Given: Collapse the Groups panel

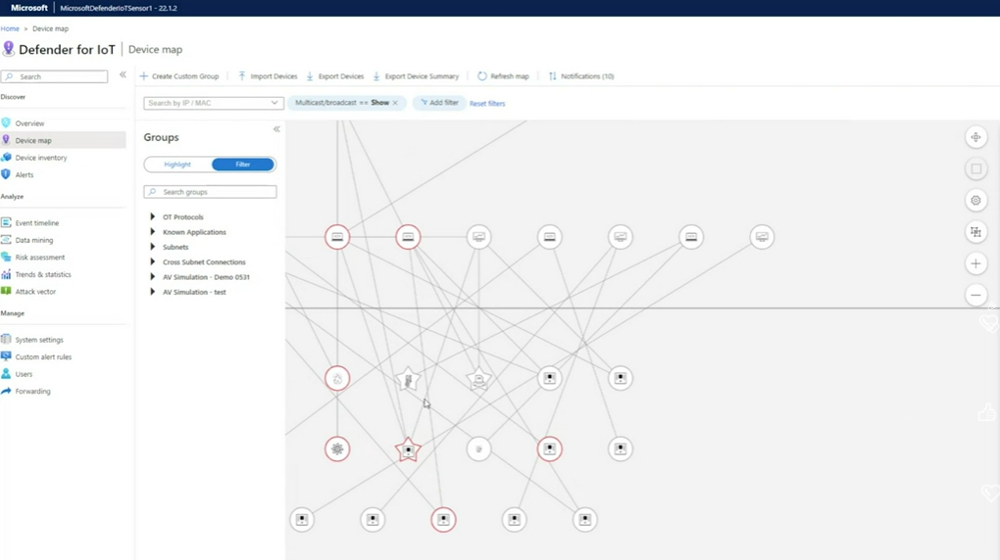Looking at the screenshot, I should click(277, 129).
